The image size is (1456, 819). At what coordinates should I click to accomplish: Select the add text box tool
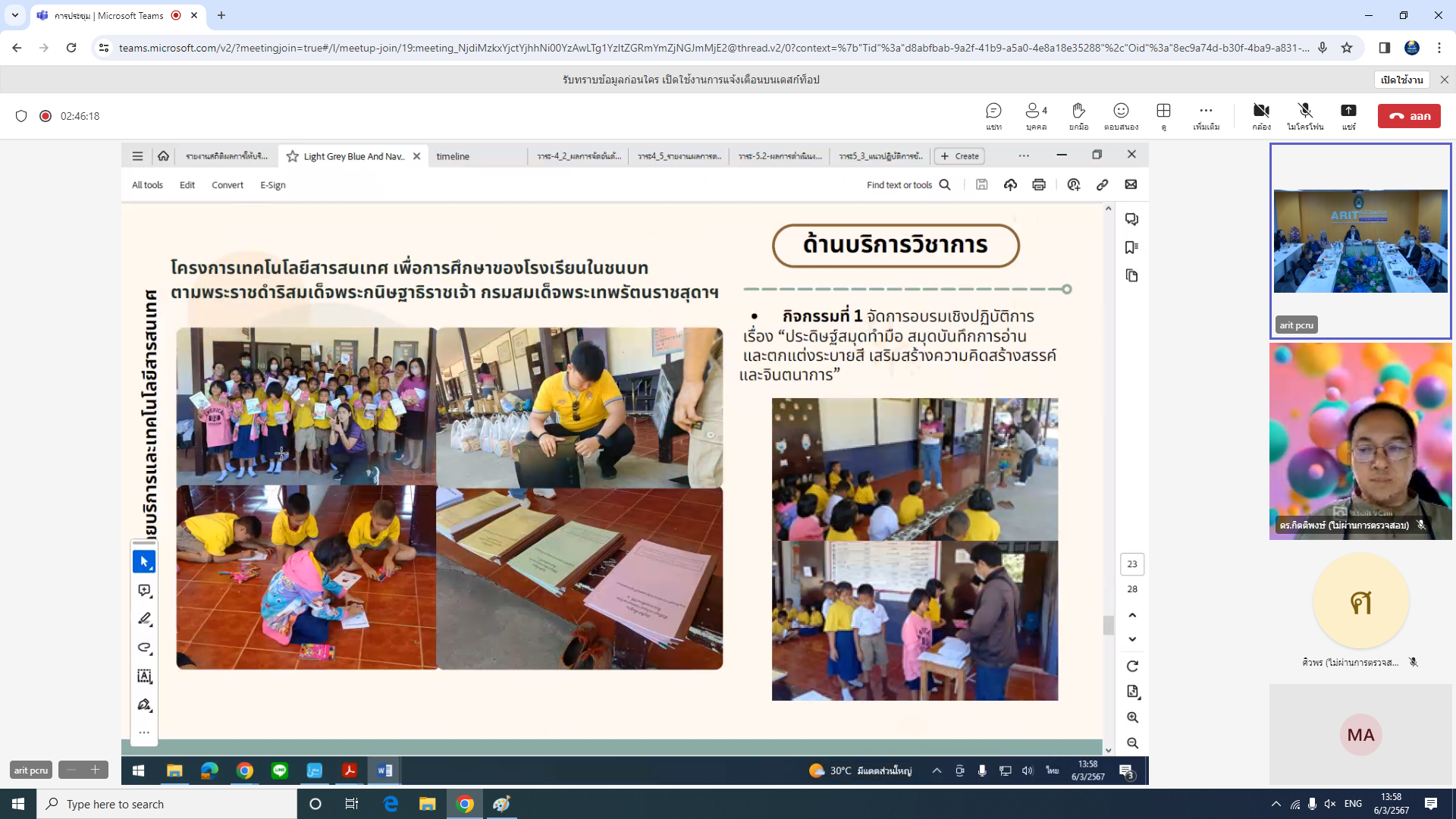[144, 676]
